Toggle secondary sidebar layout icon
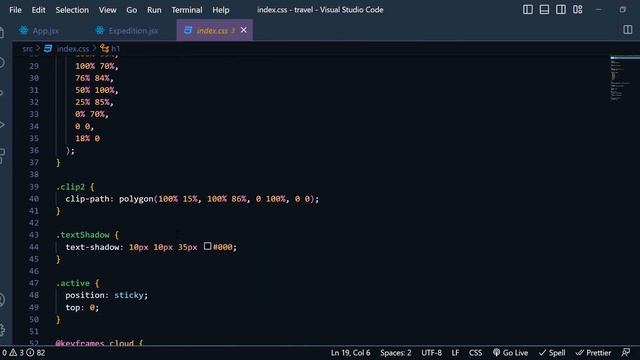The image size is (640, 360). coord(561,9)
